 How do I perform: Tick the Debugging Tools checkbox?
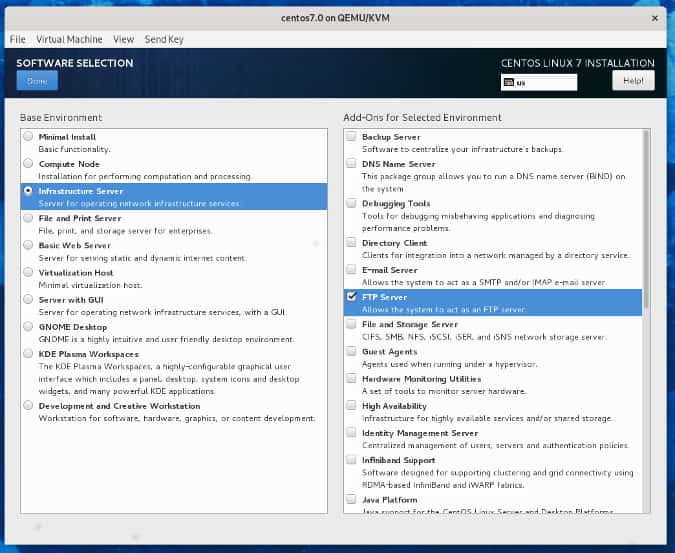click(x=351, y=203)
